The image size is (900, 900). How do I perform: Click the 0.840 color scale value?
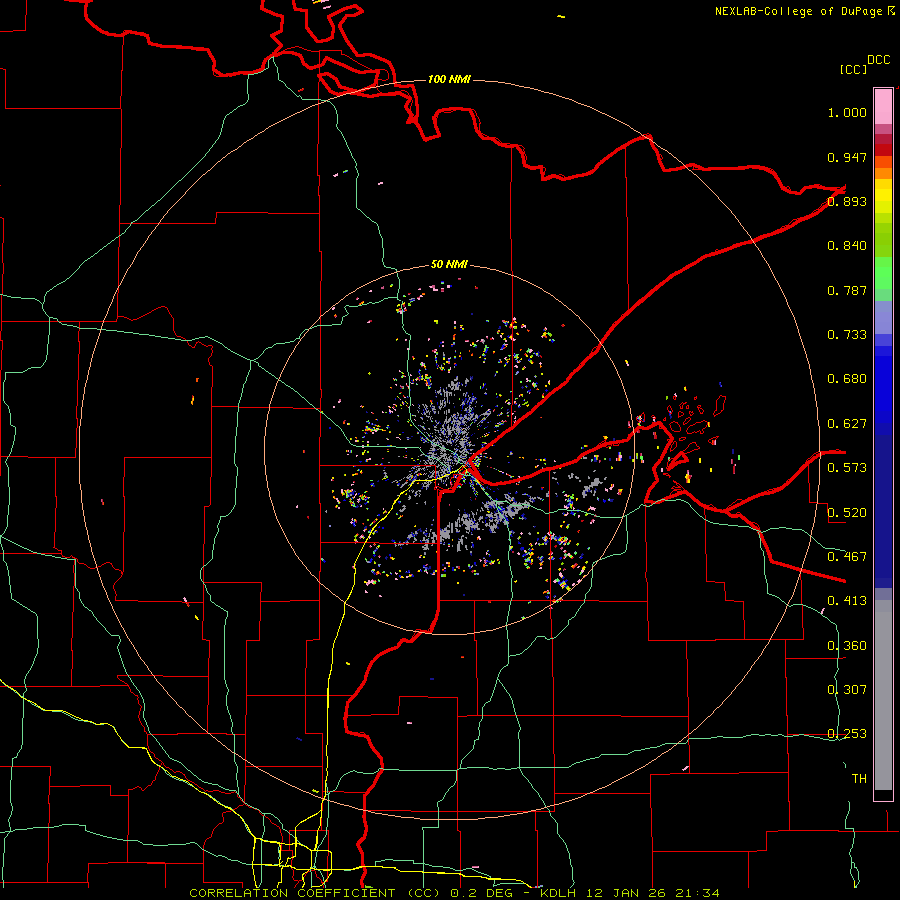[847, 246]
